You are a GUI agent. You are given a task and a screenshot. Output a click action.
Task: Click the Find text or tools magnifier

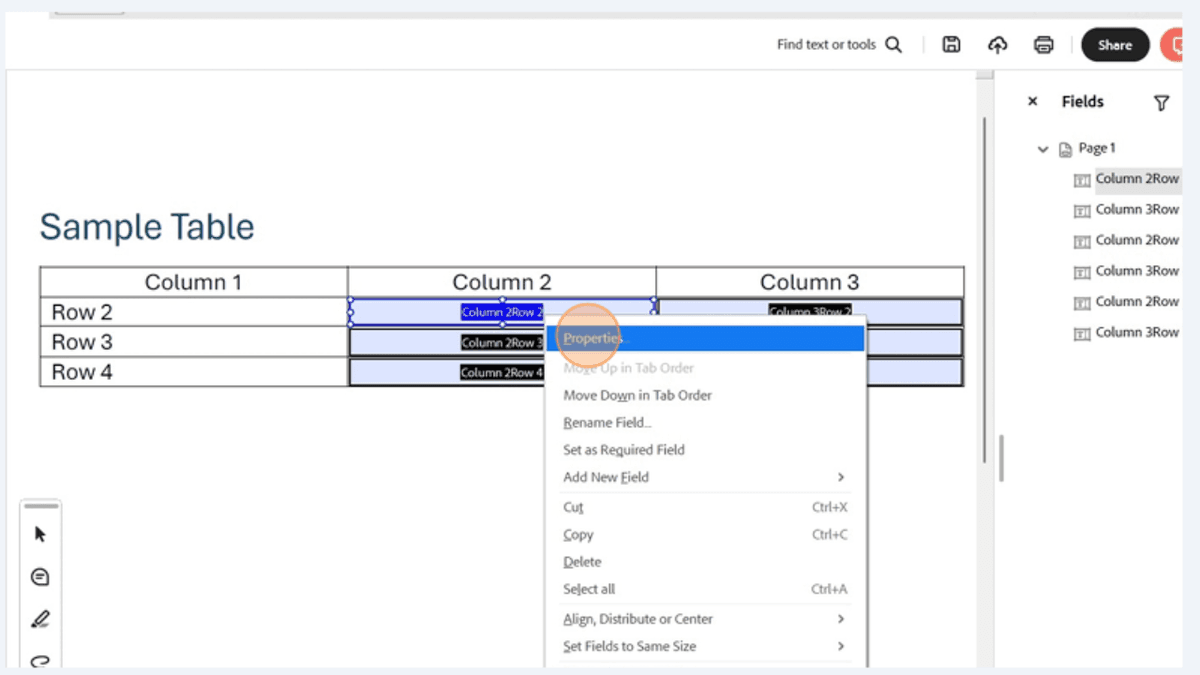[893, 44]
